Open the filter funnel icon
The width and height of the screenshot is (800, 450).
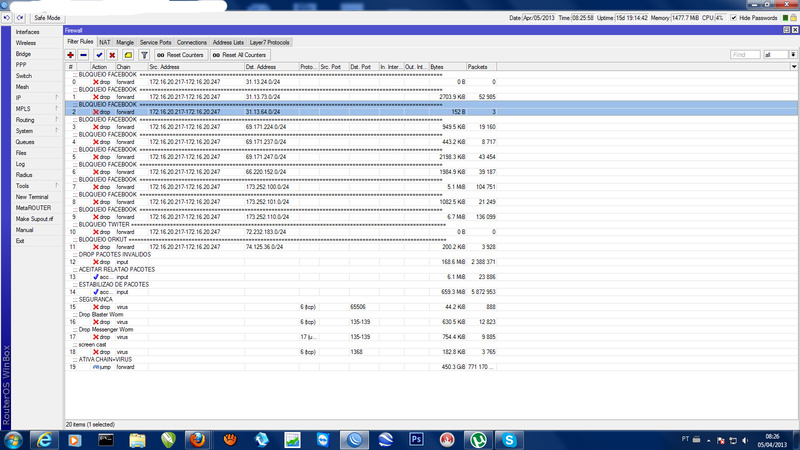[x=144, y=55]
